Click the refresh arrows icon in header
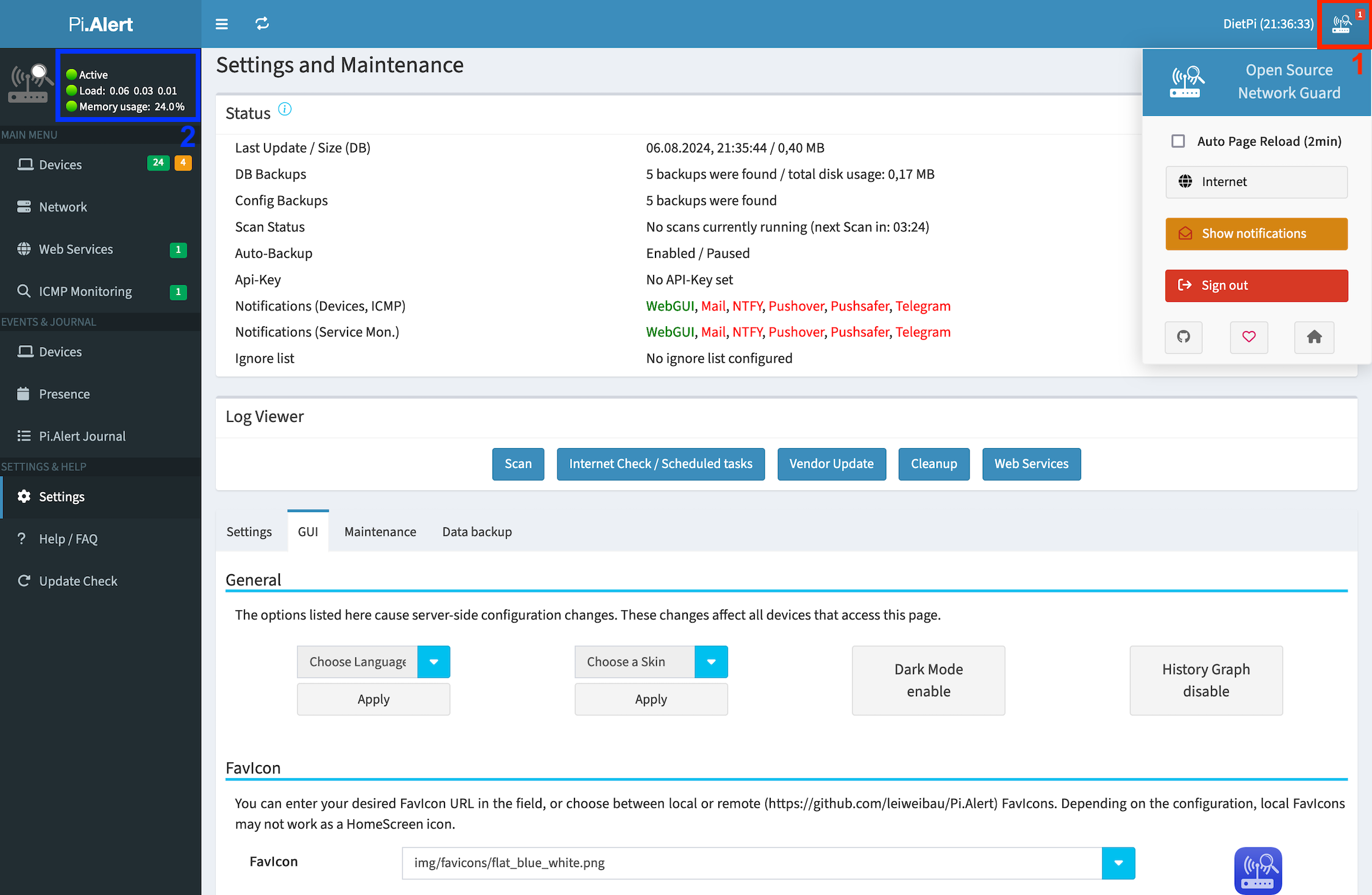 click(262, 24)
